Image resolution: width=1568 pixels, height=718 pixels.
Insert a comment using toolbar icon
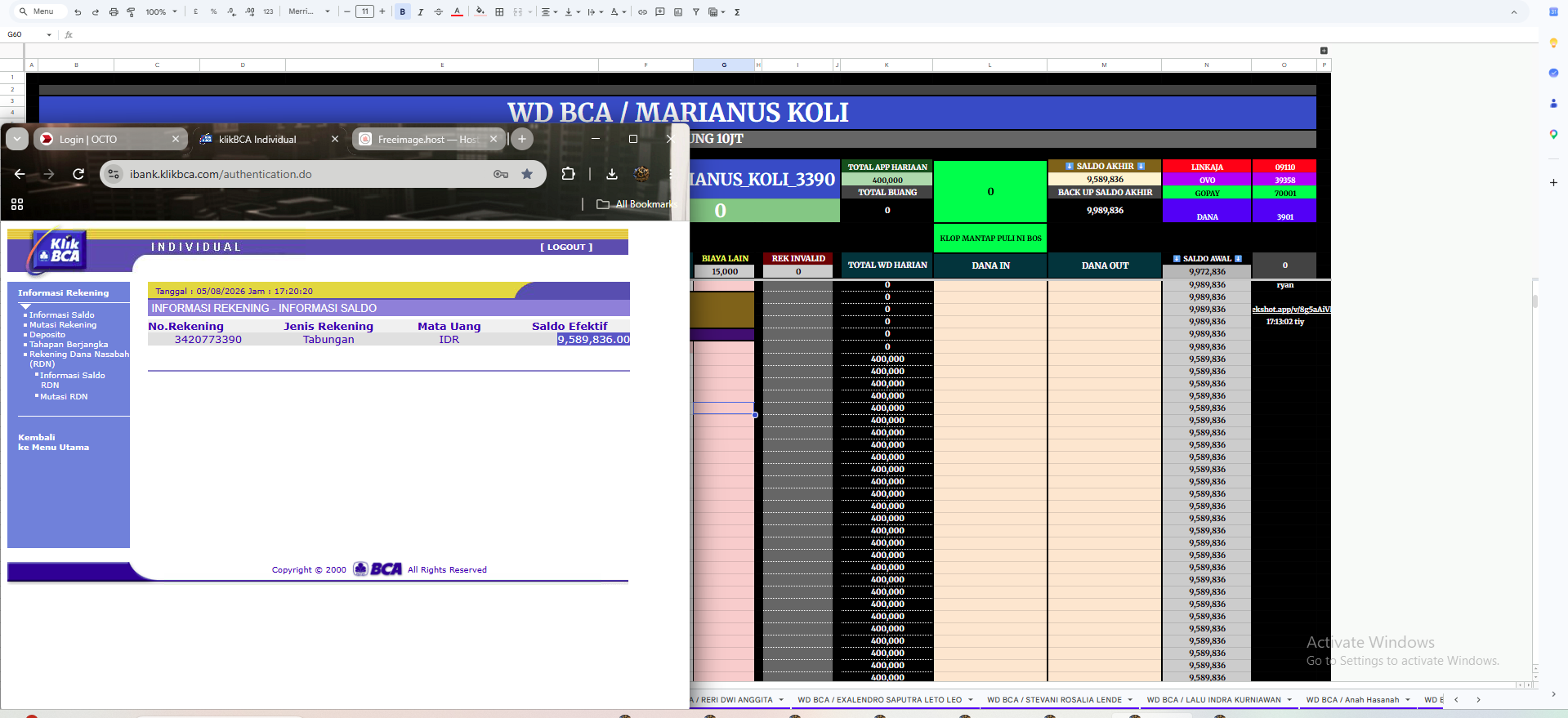click(660, 12)
